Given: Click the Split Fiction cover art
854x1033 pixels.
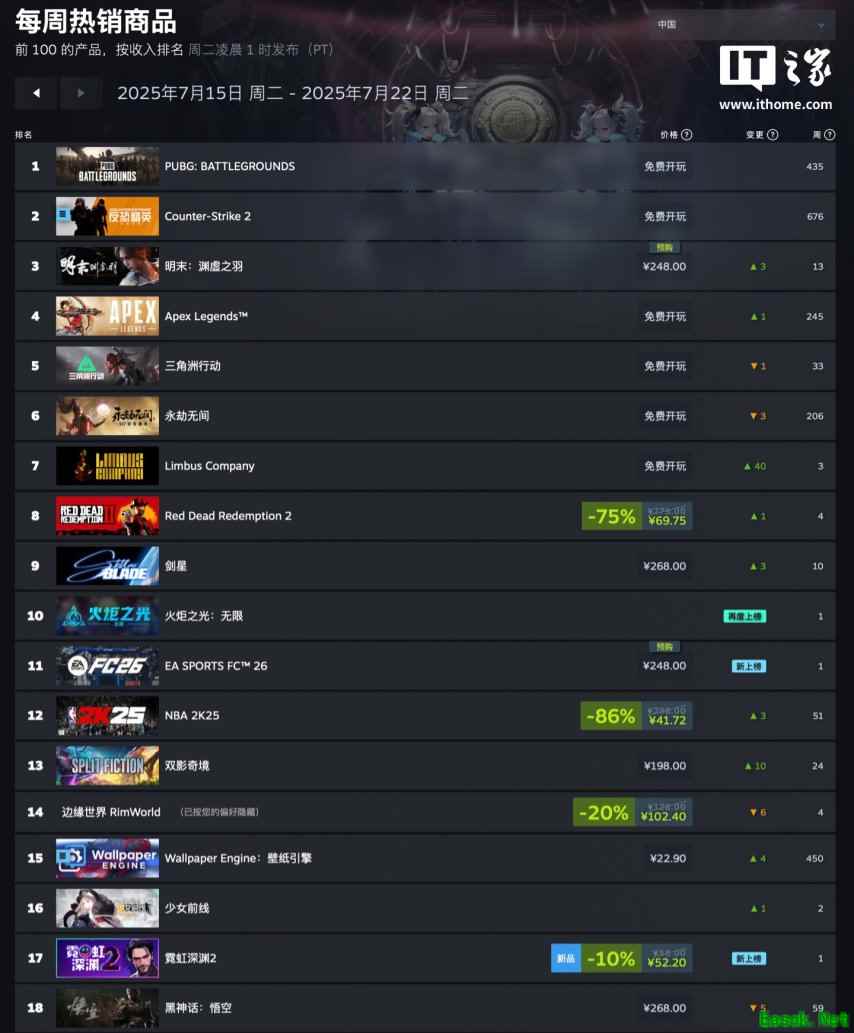Looking at the screenshot, I should coord(107,766).
